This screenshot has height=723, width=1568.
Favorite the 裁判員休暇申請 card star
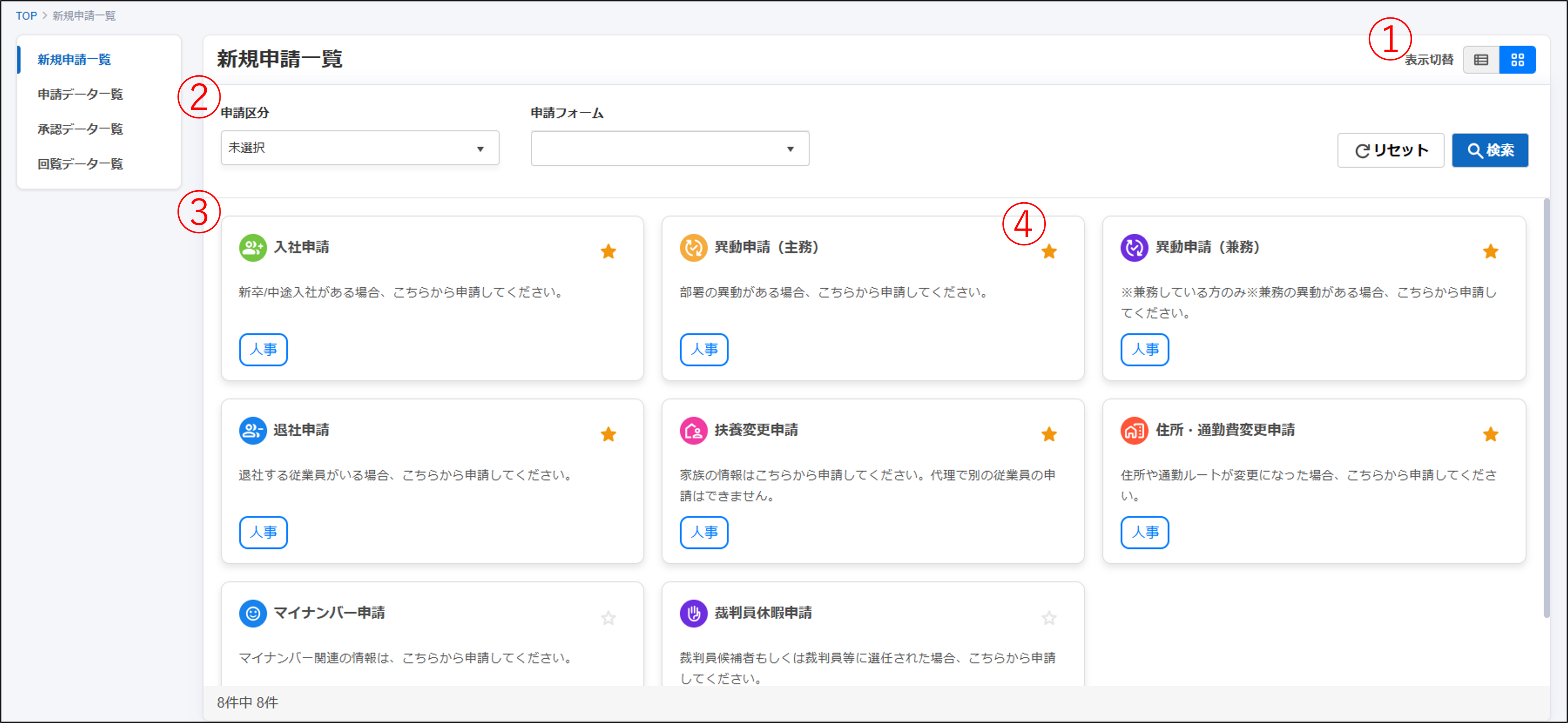pos(1049,618)
